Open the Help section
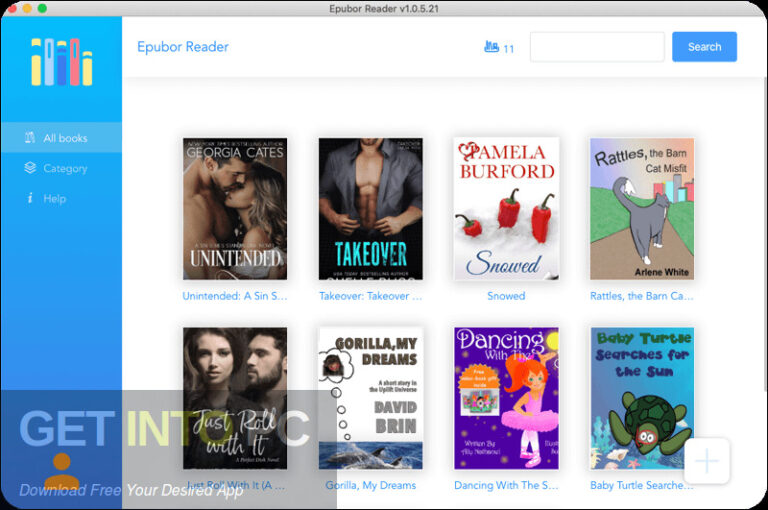The image size is (768, 510). (61, 198)
